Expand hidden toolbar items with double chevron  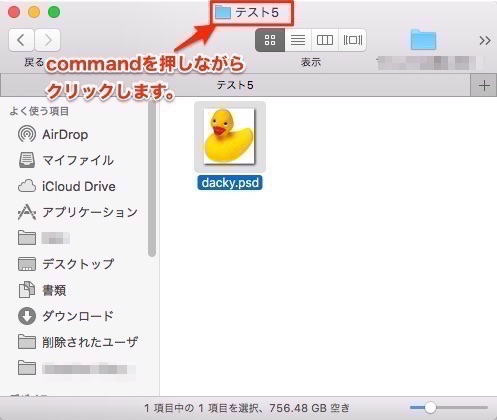(x=485, y=41)
